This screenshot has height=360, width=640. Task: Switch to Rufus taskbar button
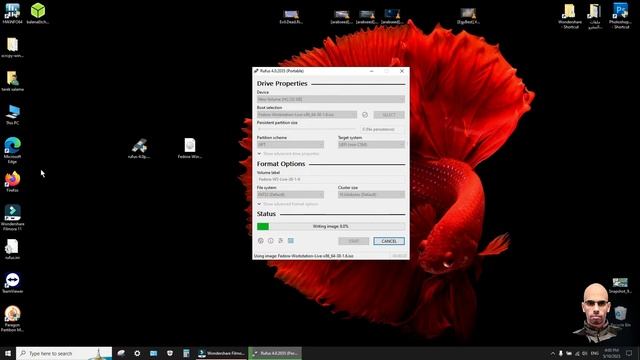(x=275, y=353)
